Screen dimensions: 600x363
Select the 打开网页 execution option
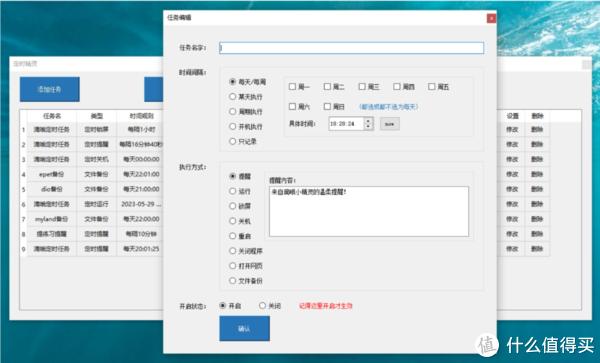[x=232, y=265]
